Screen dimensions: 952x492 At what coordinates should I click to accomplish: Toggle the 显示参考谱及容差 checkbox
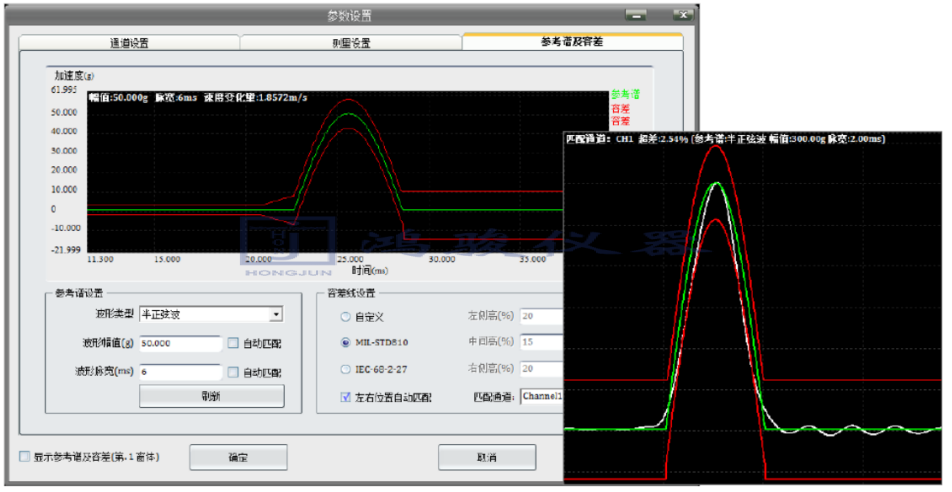25,457
